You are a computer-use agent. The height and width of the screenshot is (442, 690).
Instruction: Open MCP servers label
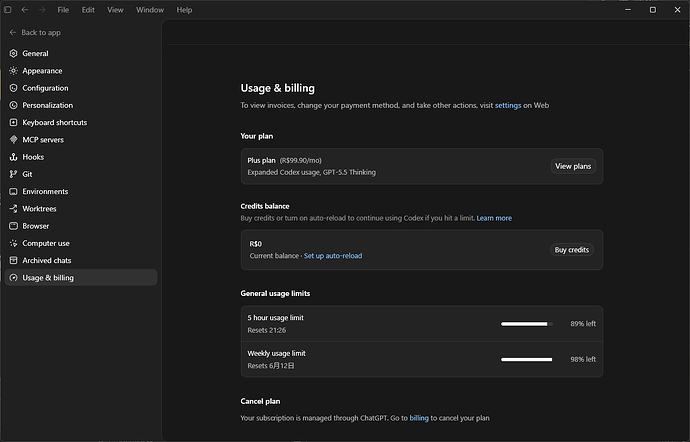point(43,140)
